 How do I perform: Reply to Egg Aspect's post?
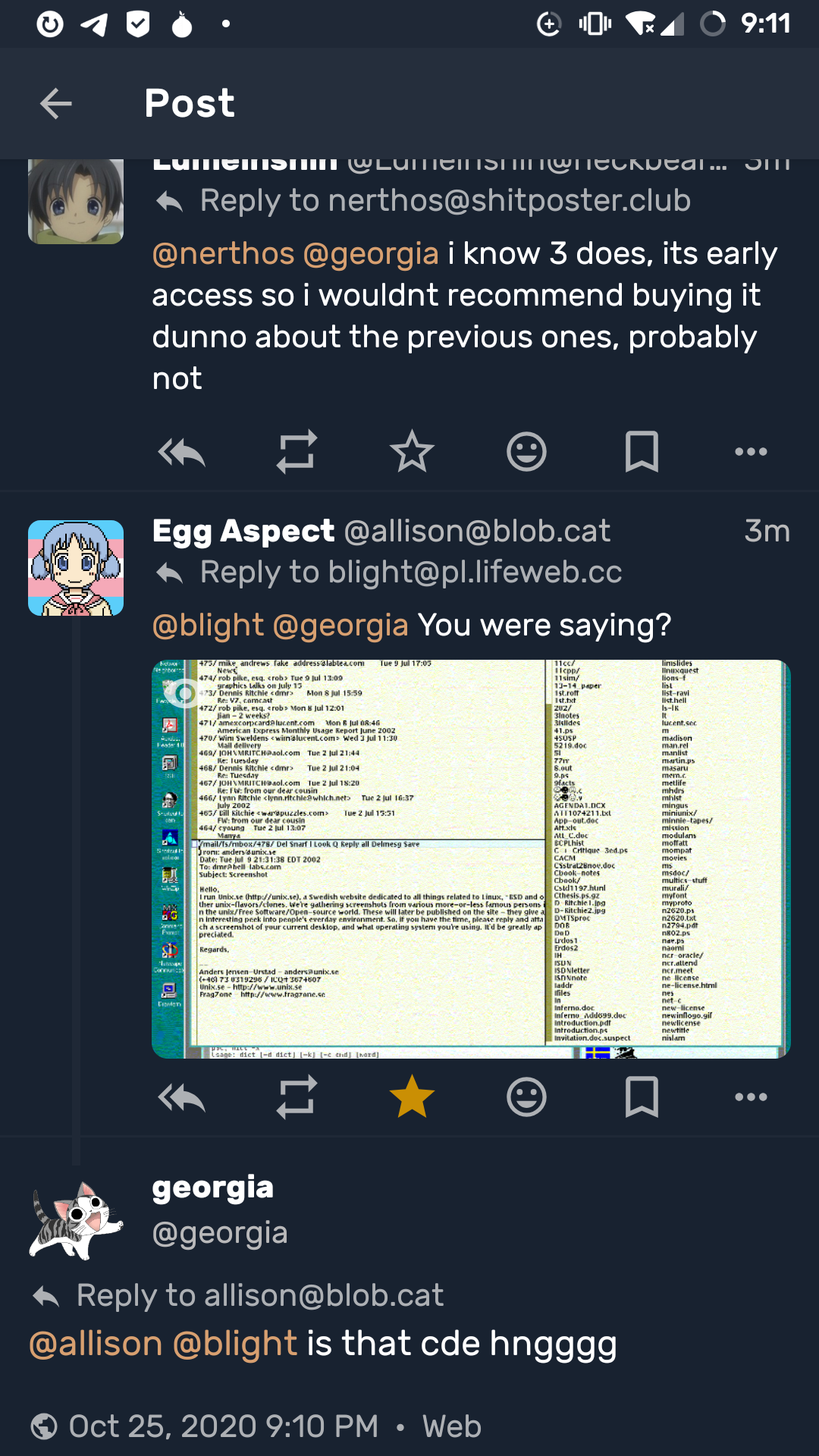(181, 1097)
